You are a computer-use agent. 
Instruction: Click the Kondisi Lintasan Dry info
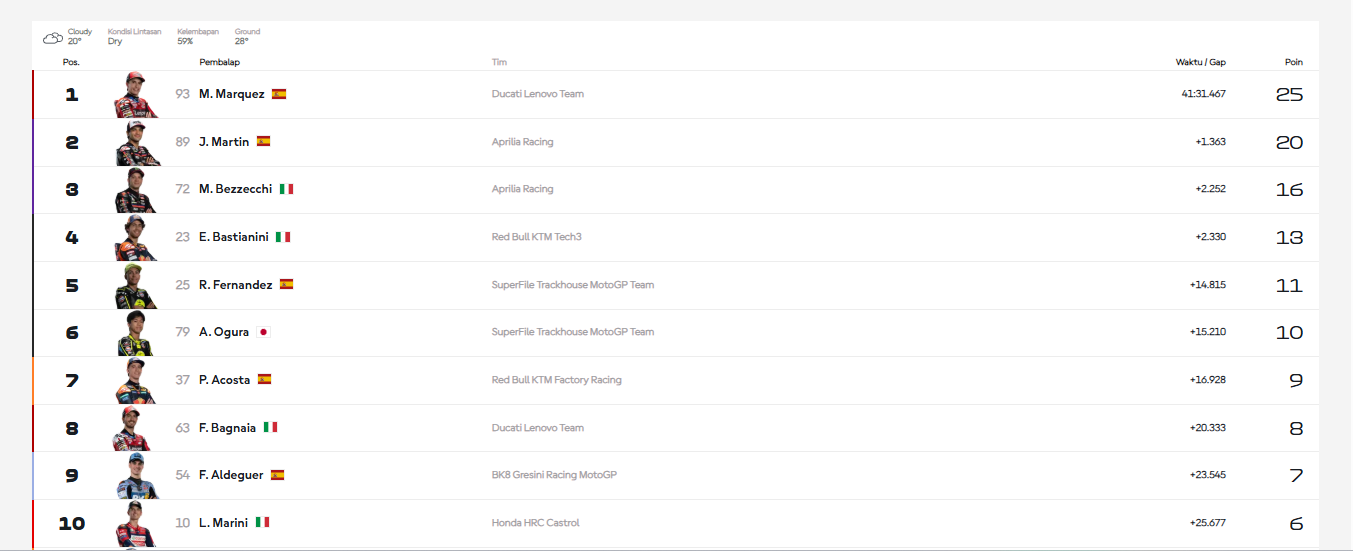134,37
